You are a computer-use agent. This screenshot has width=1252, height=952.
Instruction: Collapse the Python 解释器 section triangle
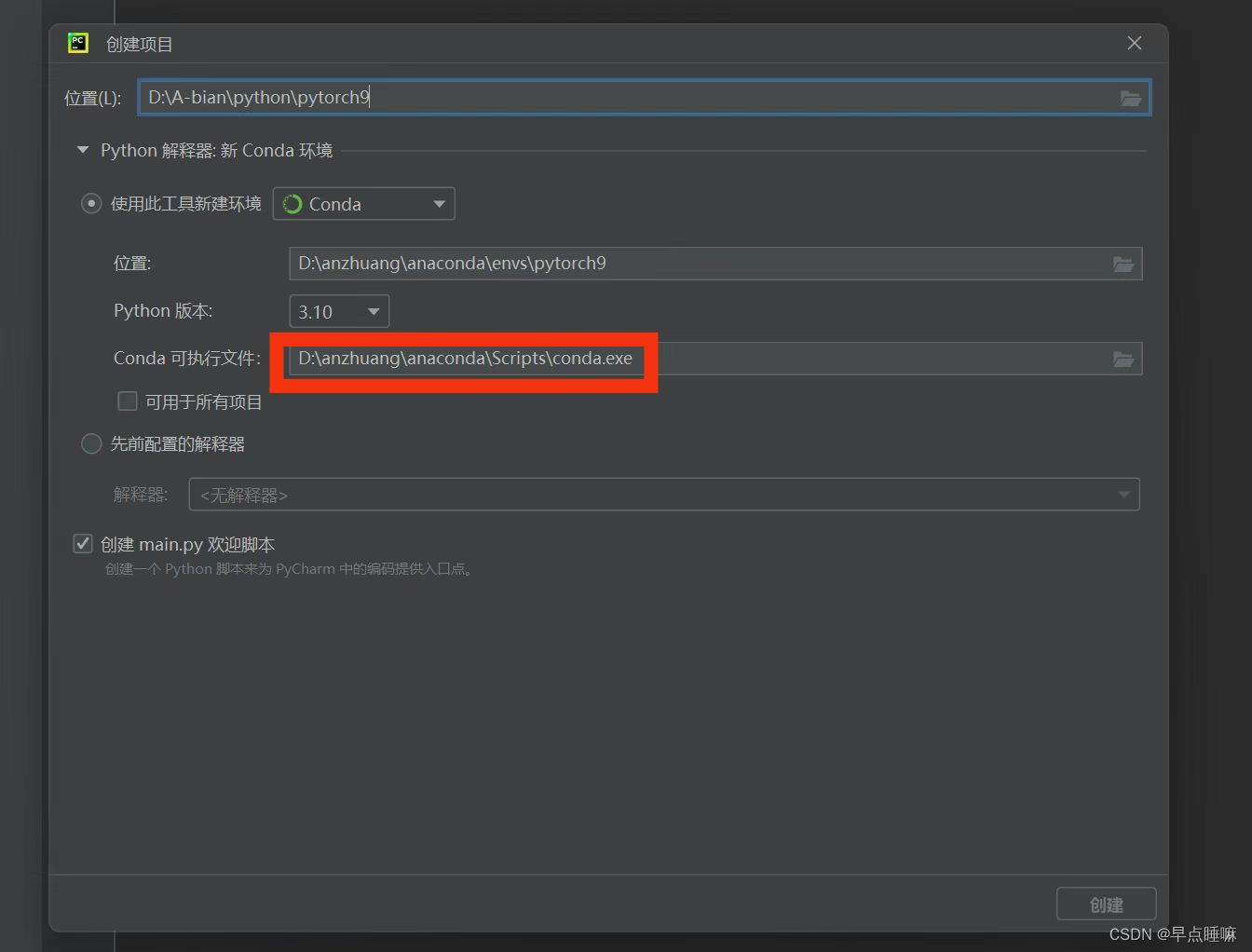[83, 150]
